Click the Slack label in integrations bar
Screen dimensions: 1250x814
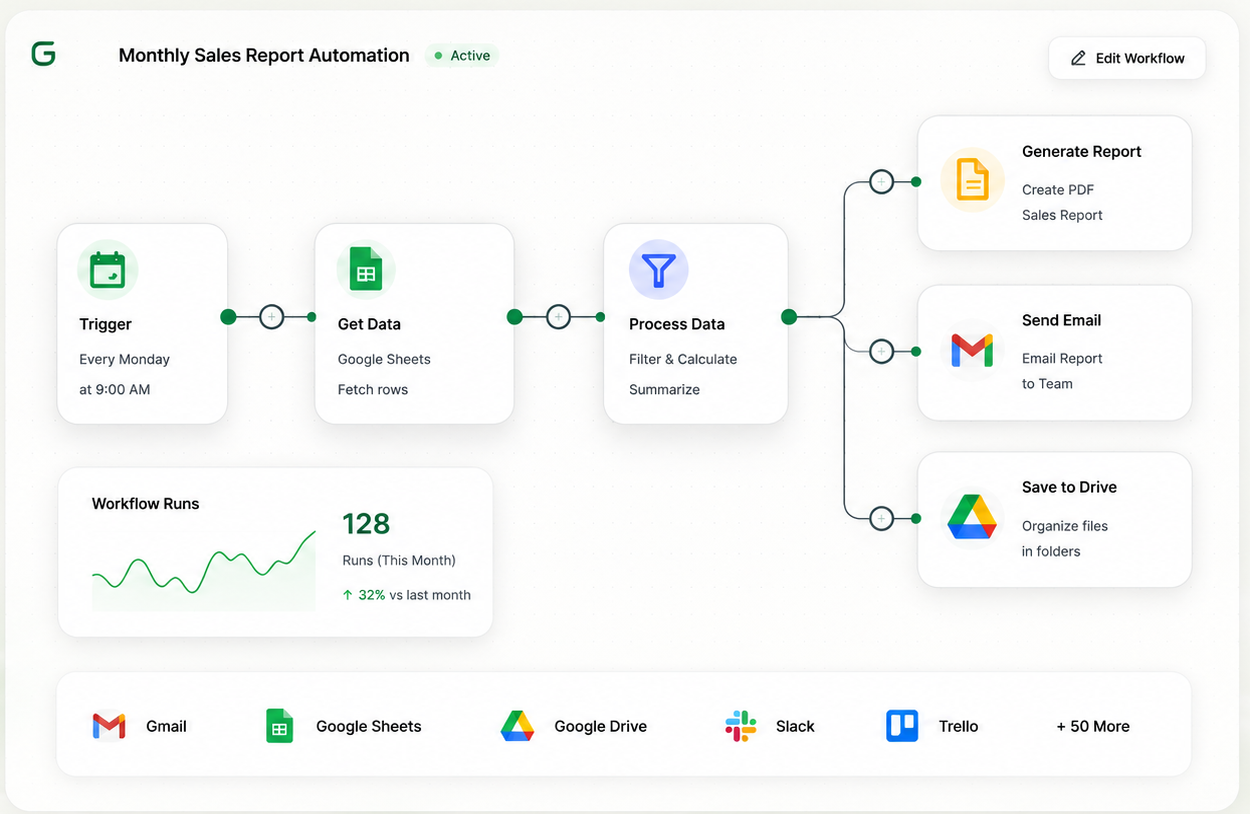pyautogui.click(x=795, y=727)
